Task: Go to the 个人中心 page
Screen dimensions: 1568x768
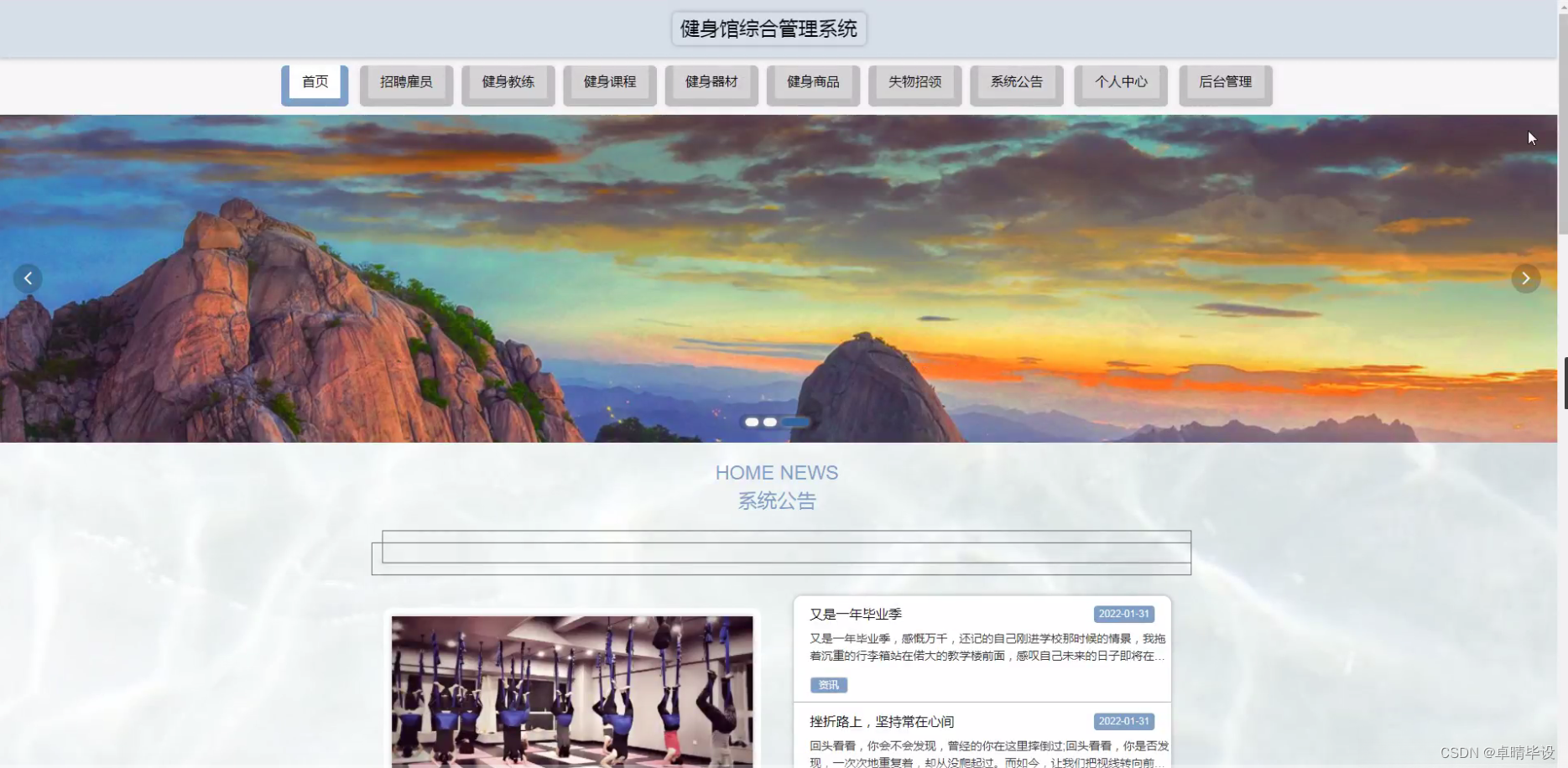Action: (x=1121, y=81)
